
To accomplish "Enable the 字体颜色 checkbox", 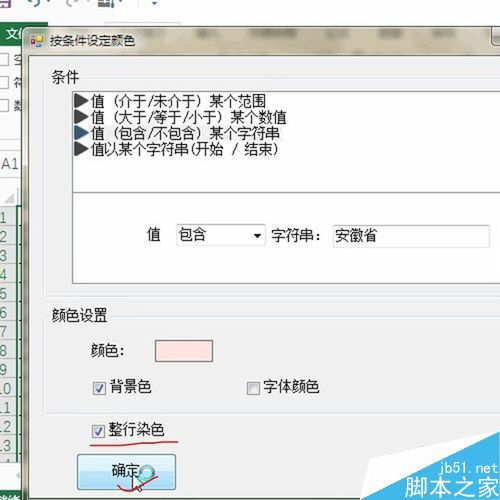I will click(x=253, y=388).
